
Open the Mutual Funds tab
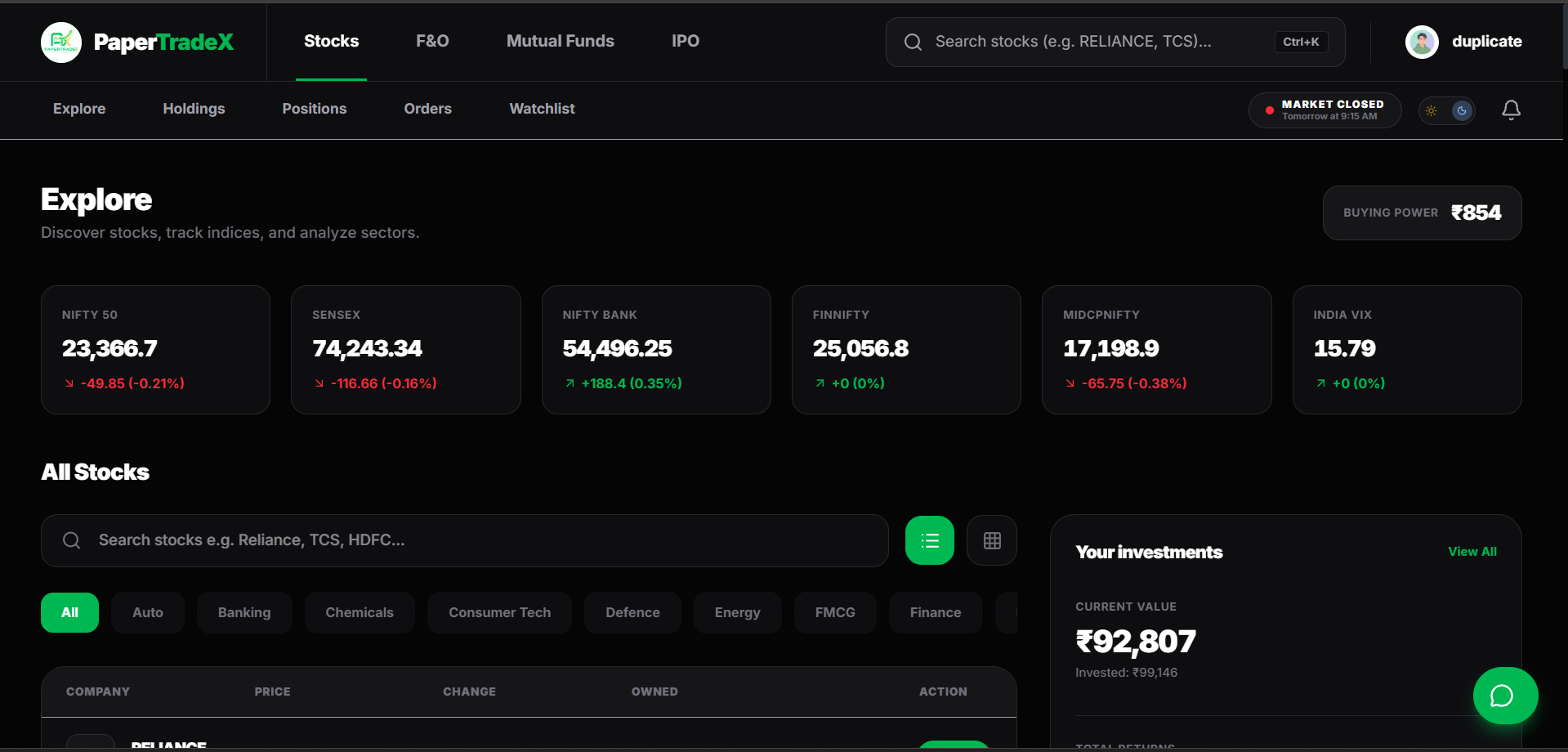coord(561,41)
